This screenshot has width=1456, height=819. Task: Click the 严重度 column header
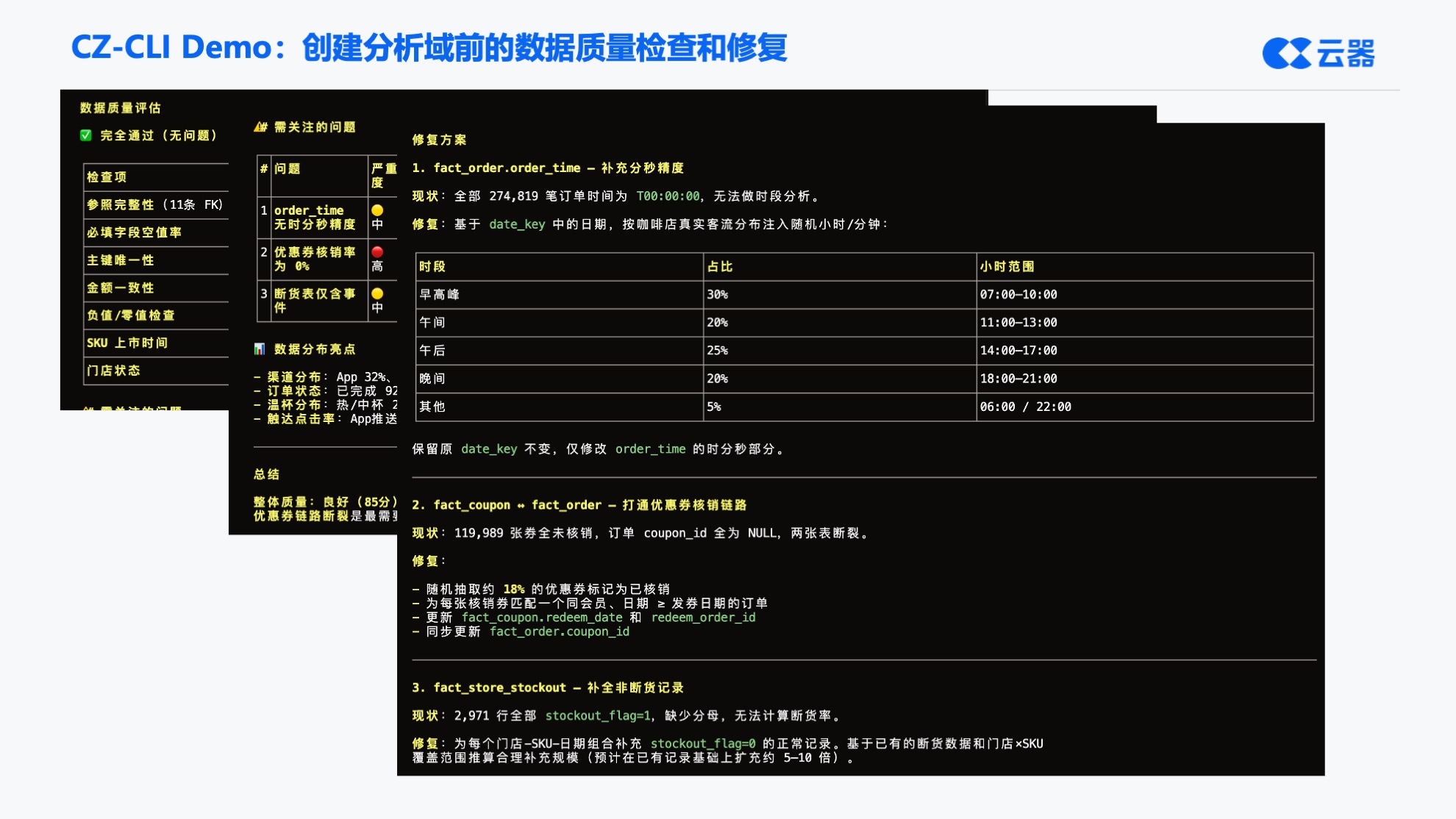(x=383, y=176)
